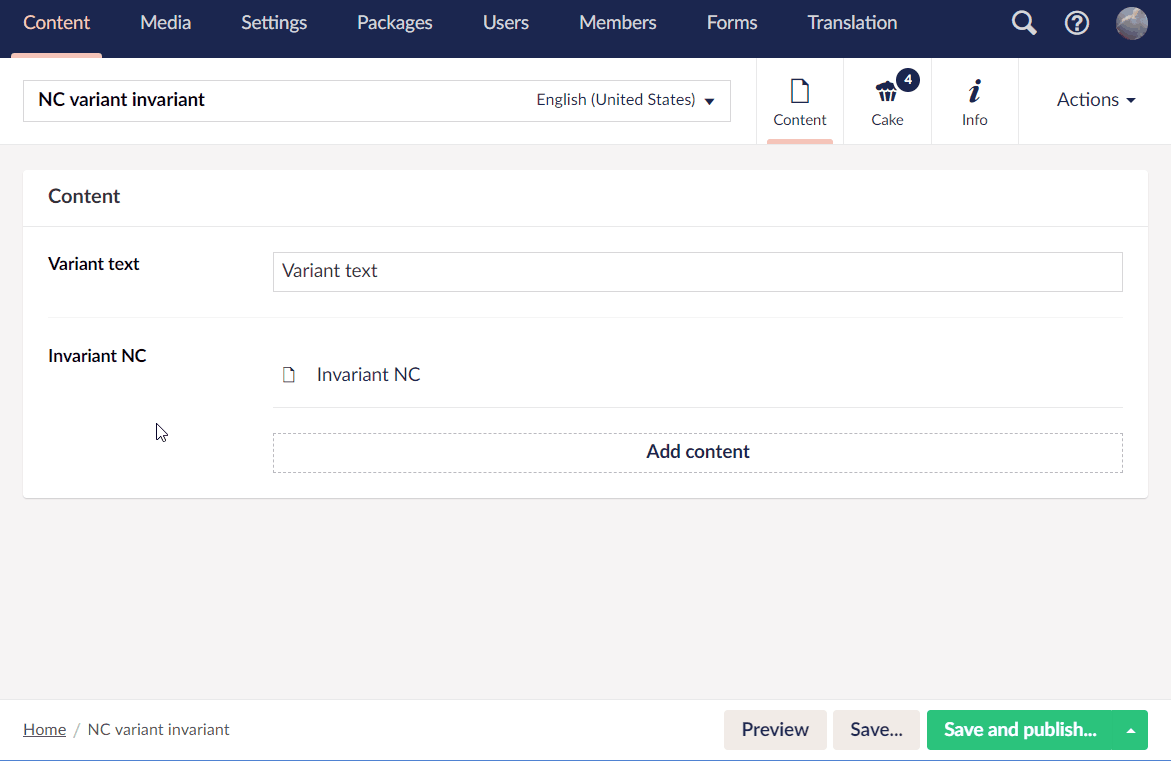
Task: Click the Save button
Action: tap(876, 730)
